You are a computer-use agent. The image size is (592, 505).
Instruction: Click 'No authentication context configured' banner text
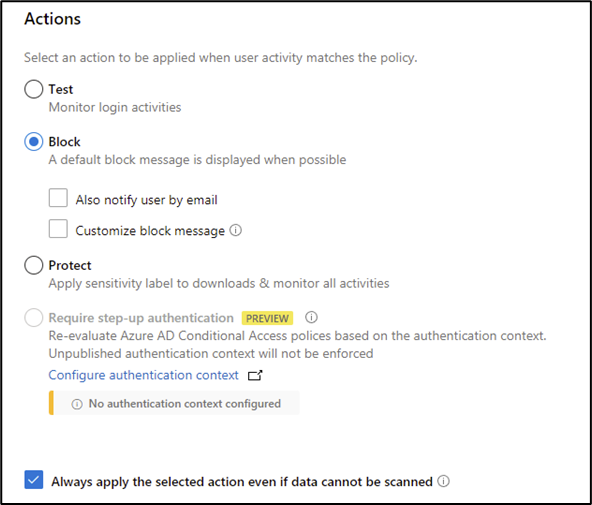click(x=185, y=404)
